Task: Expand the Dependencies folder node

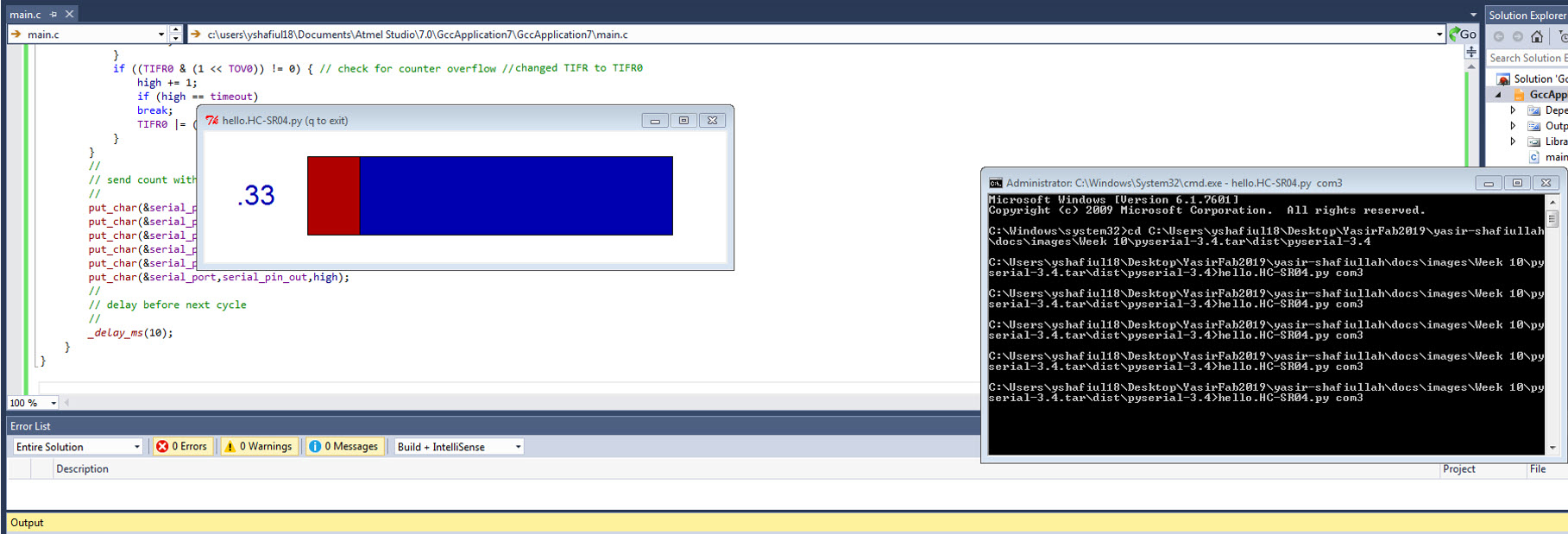Action: pyautogui.click(x=1513, y=110)
